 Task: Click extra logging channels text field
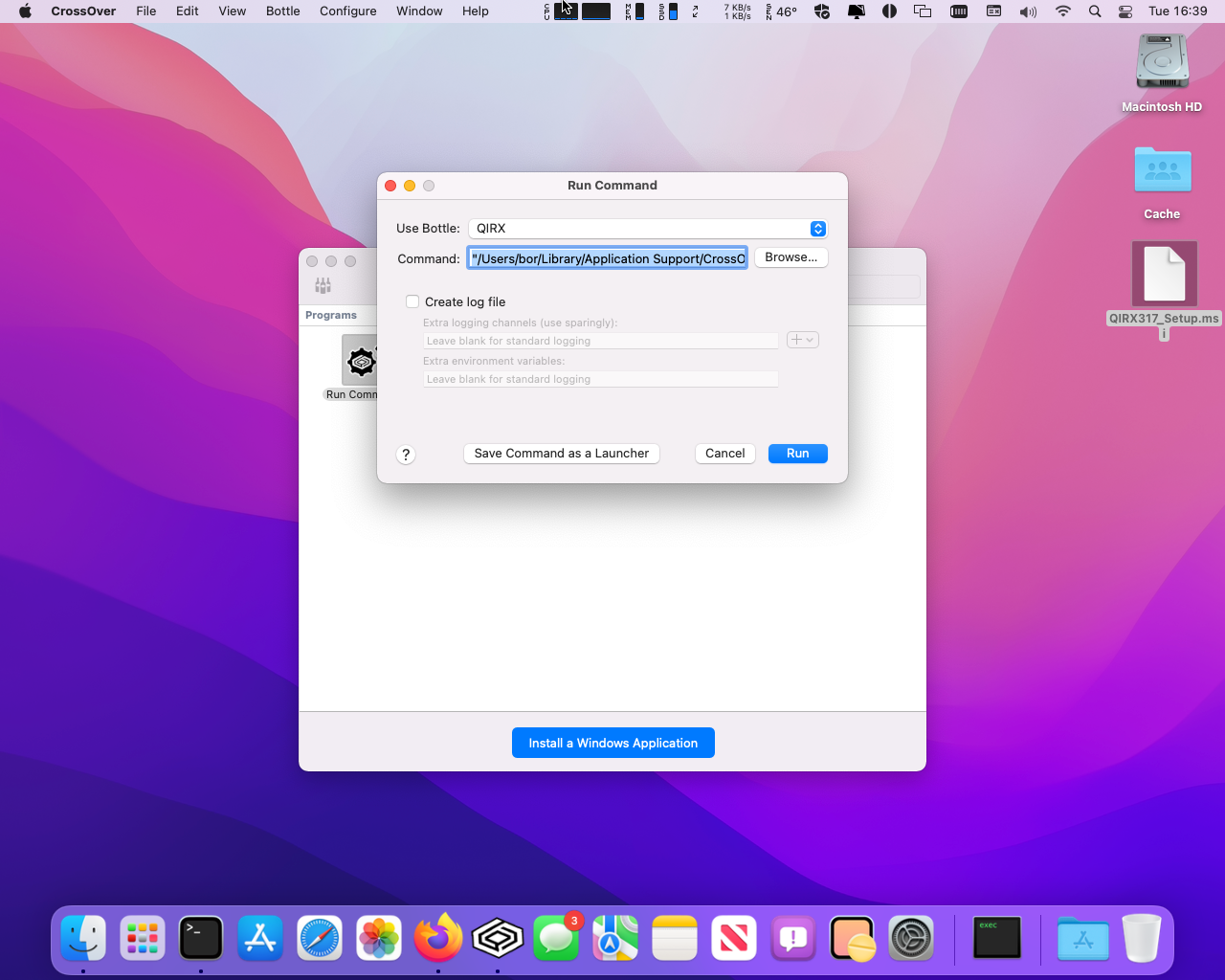tap(601, 341)
